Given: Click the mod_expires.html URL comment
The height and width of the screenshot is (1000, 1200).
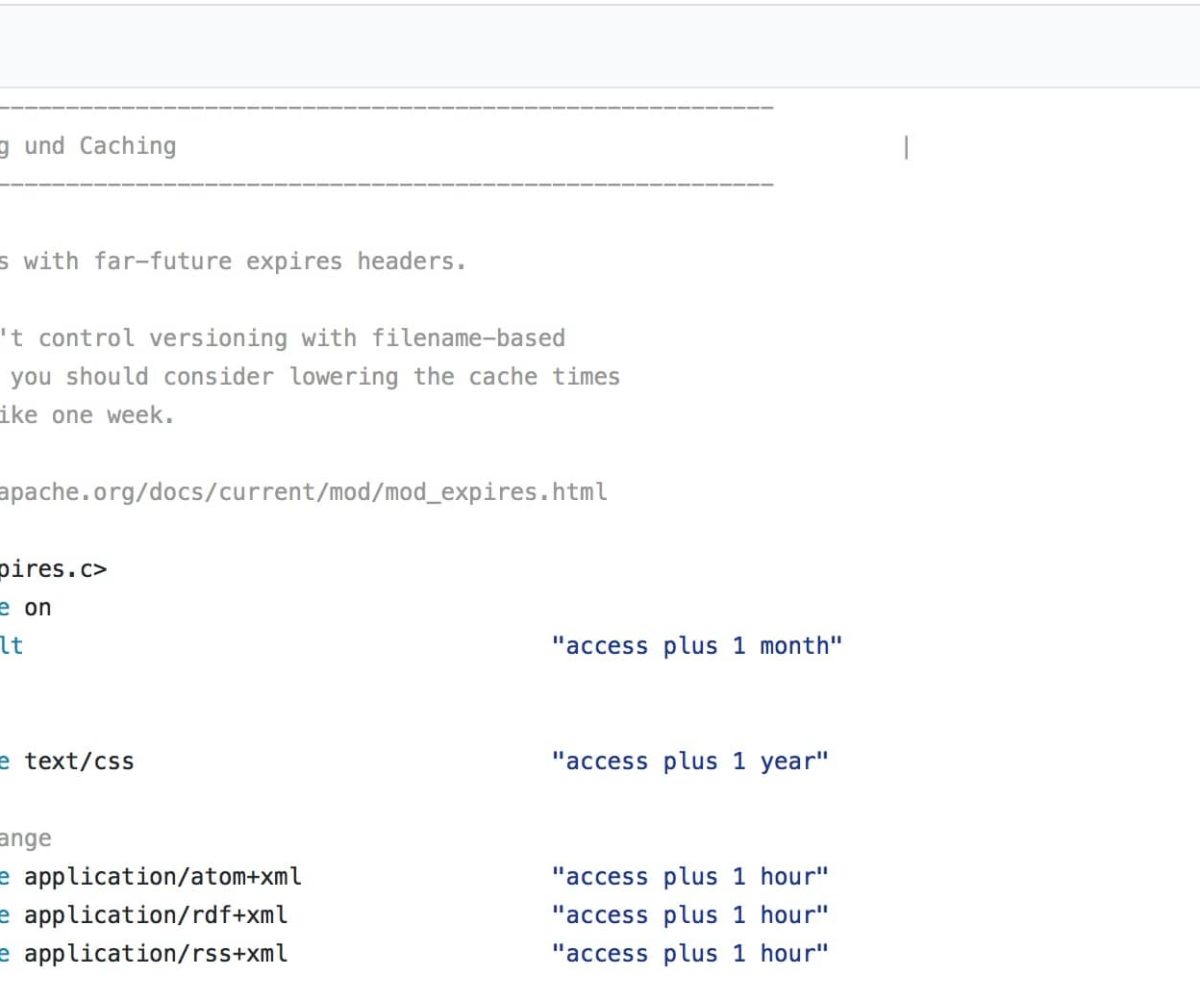Looking at the screenshot, I should 303,492.
